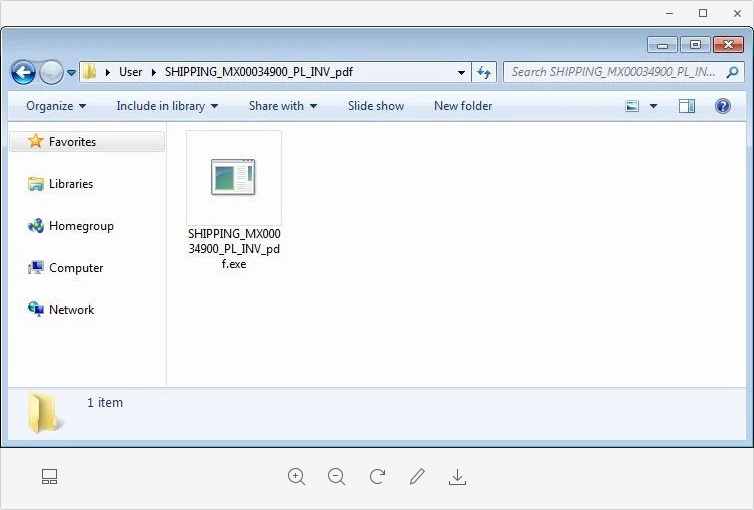Open the address bar previous locations dropdown

click(x=461, y=73)
